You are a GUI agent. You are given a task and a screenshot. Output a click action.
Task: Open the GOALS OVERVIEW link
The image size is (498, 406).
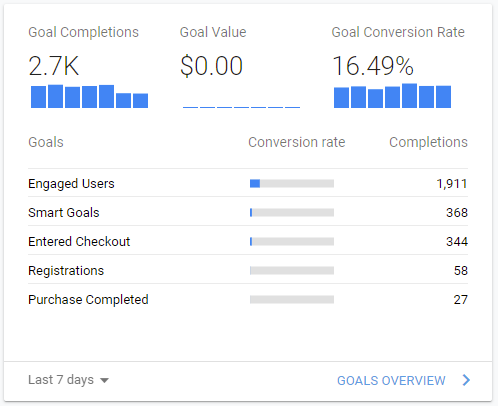pos(391,380)
